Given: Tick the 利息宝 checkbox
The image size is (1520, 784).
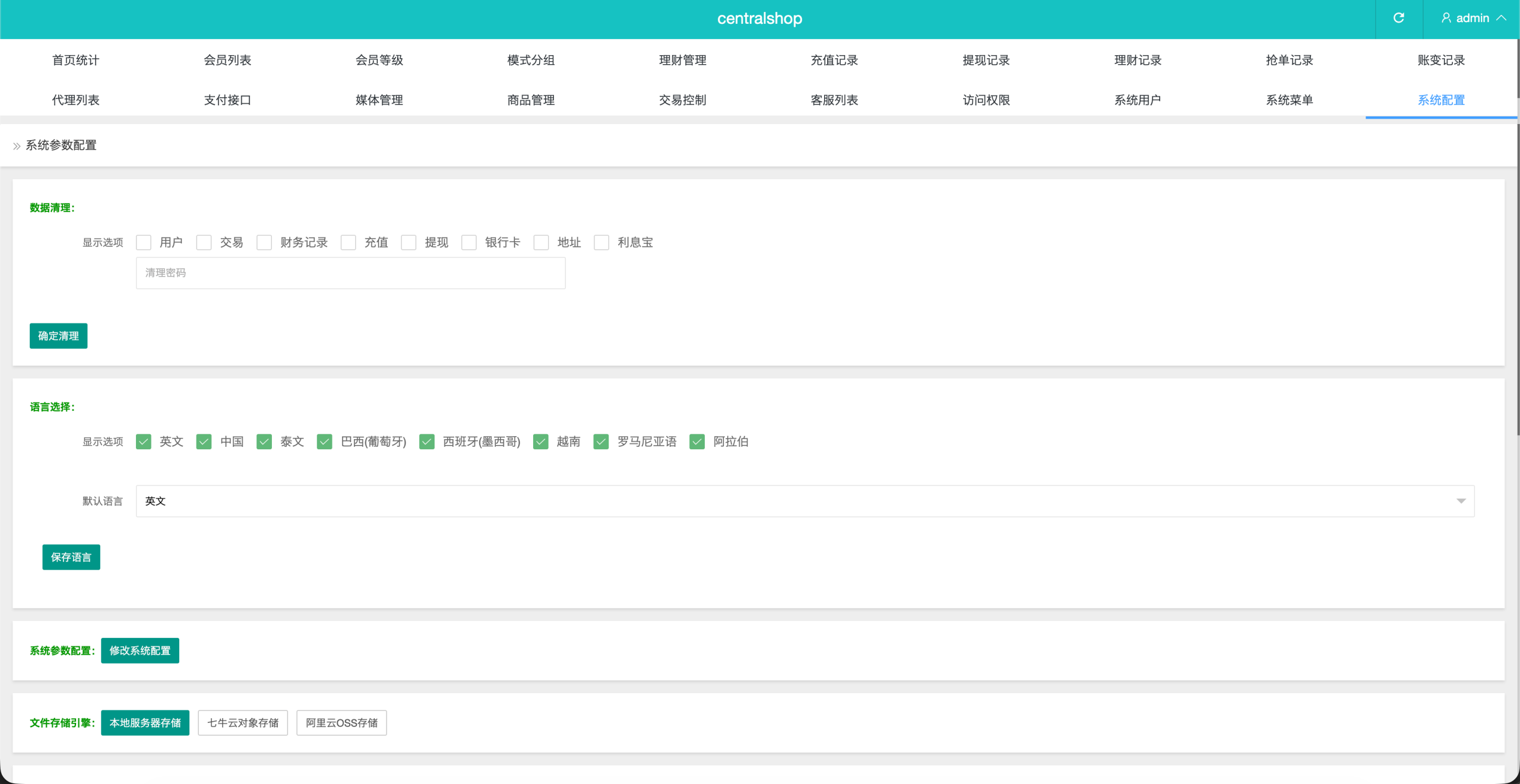Looking at the screenshot, I should point(601,242).
